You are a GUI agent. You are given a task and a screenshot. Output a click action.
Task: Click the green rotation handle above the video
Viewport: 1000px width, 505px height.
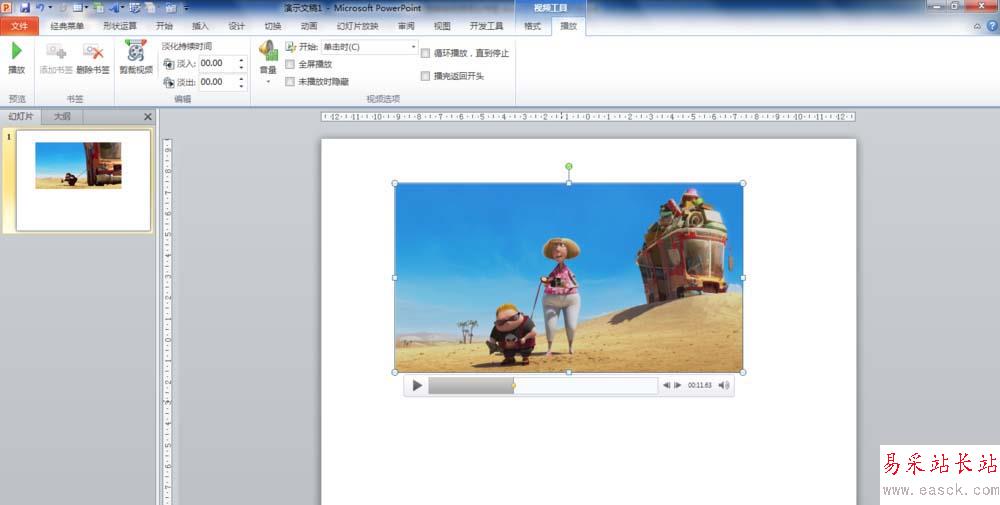click(x=569, y=166)
